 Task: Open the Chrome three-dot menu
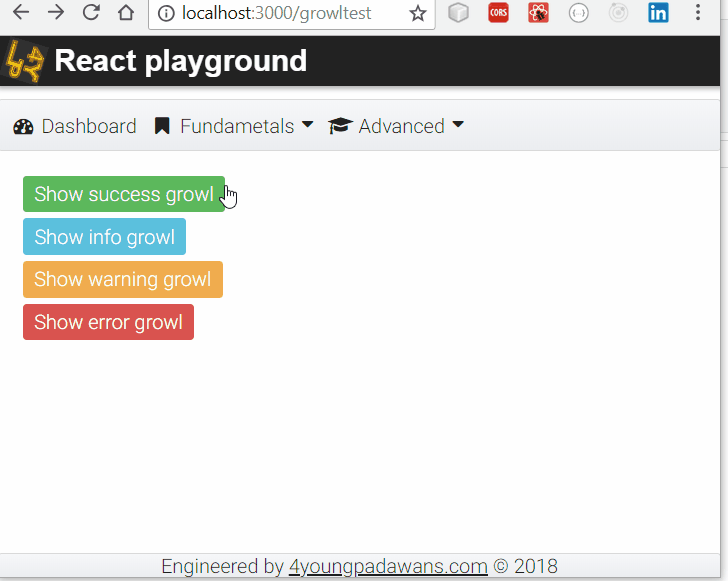pyautogui.click(x=698, y=13)
